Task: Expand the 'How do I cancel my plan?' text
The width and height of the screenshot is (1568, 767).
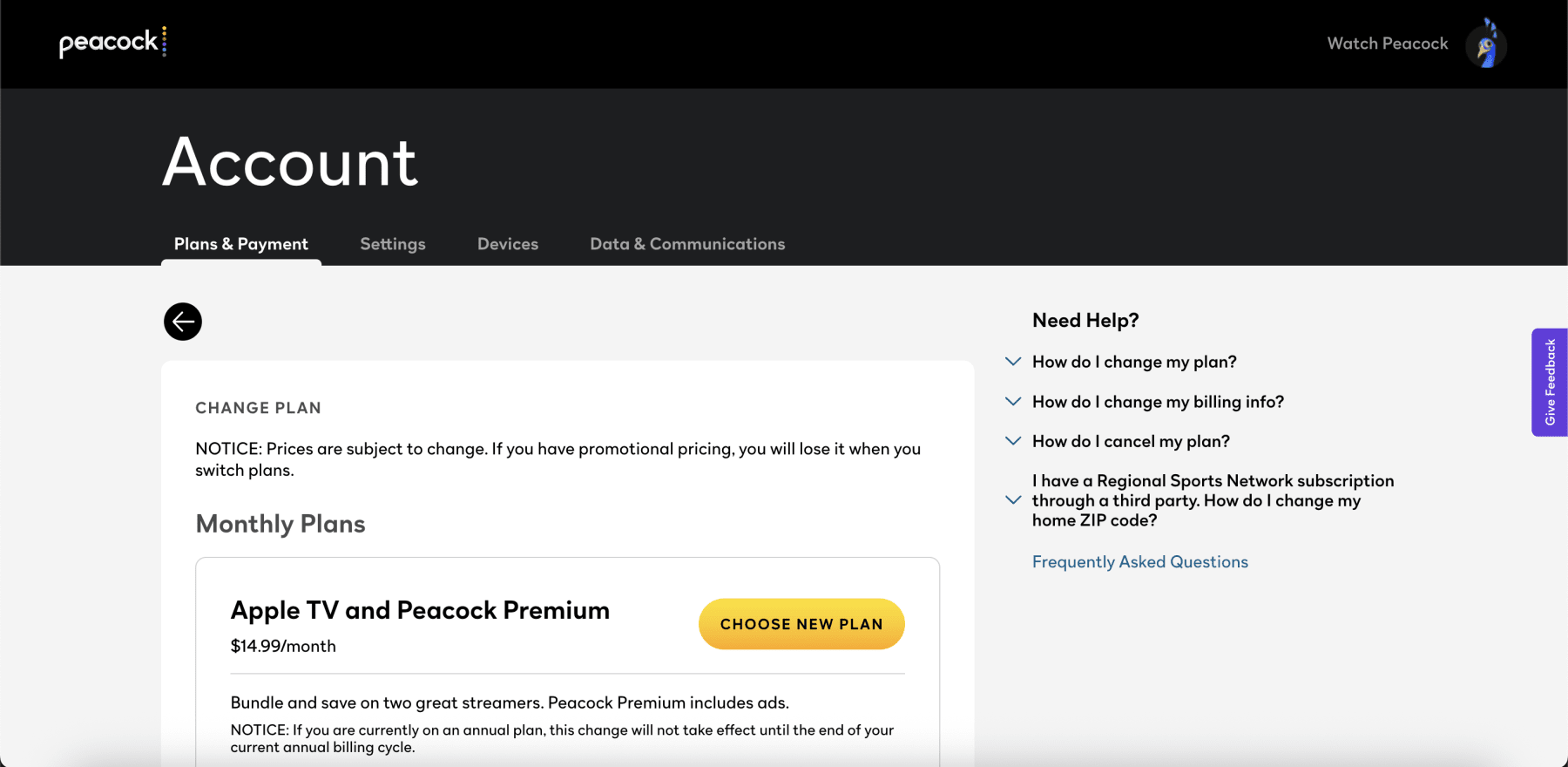Action: (1131, 441)
